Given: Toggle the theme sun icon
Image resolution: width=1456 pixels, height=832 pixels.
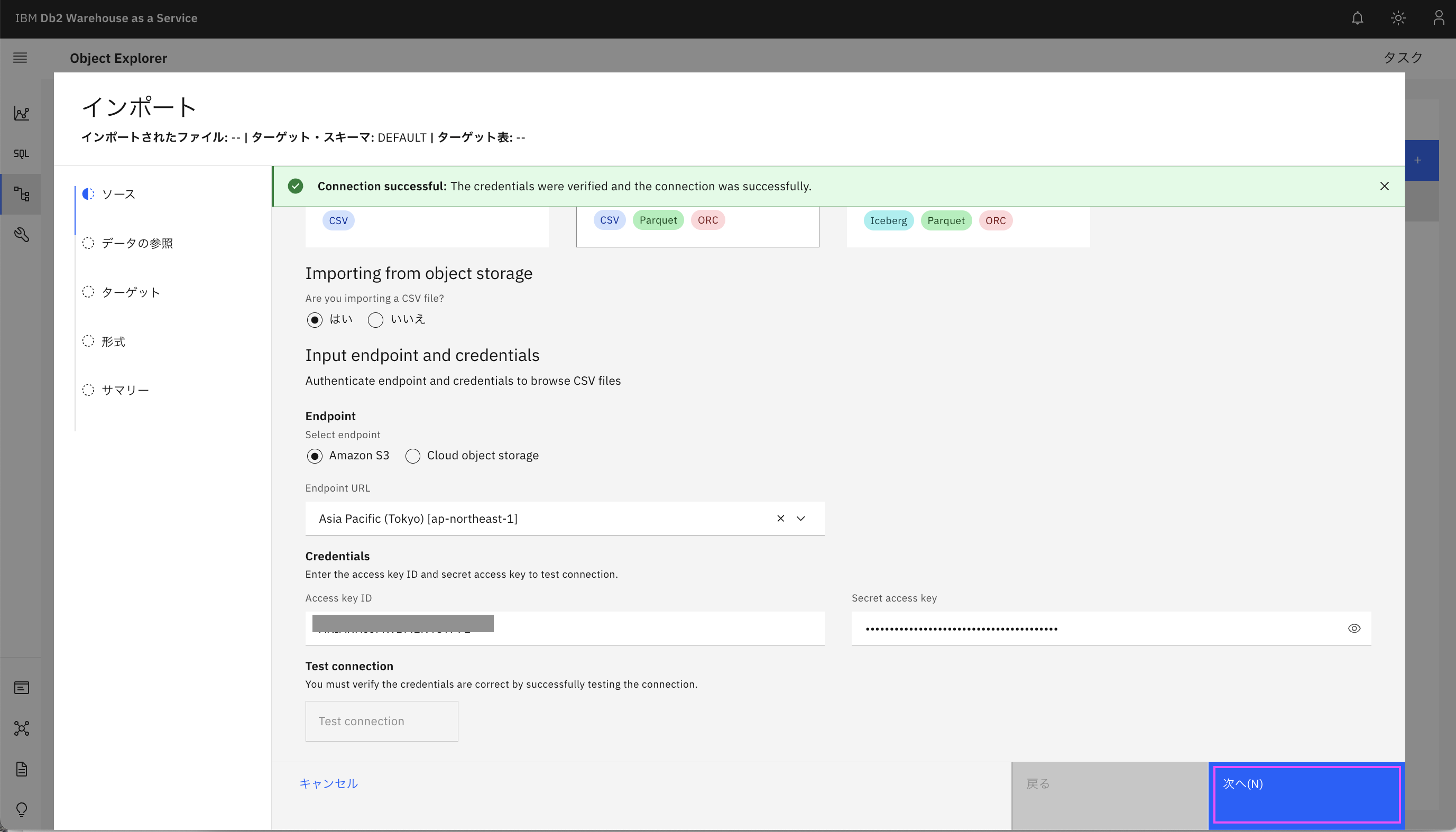Looking at the screenshot, I should 1398,19.
